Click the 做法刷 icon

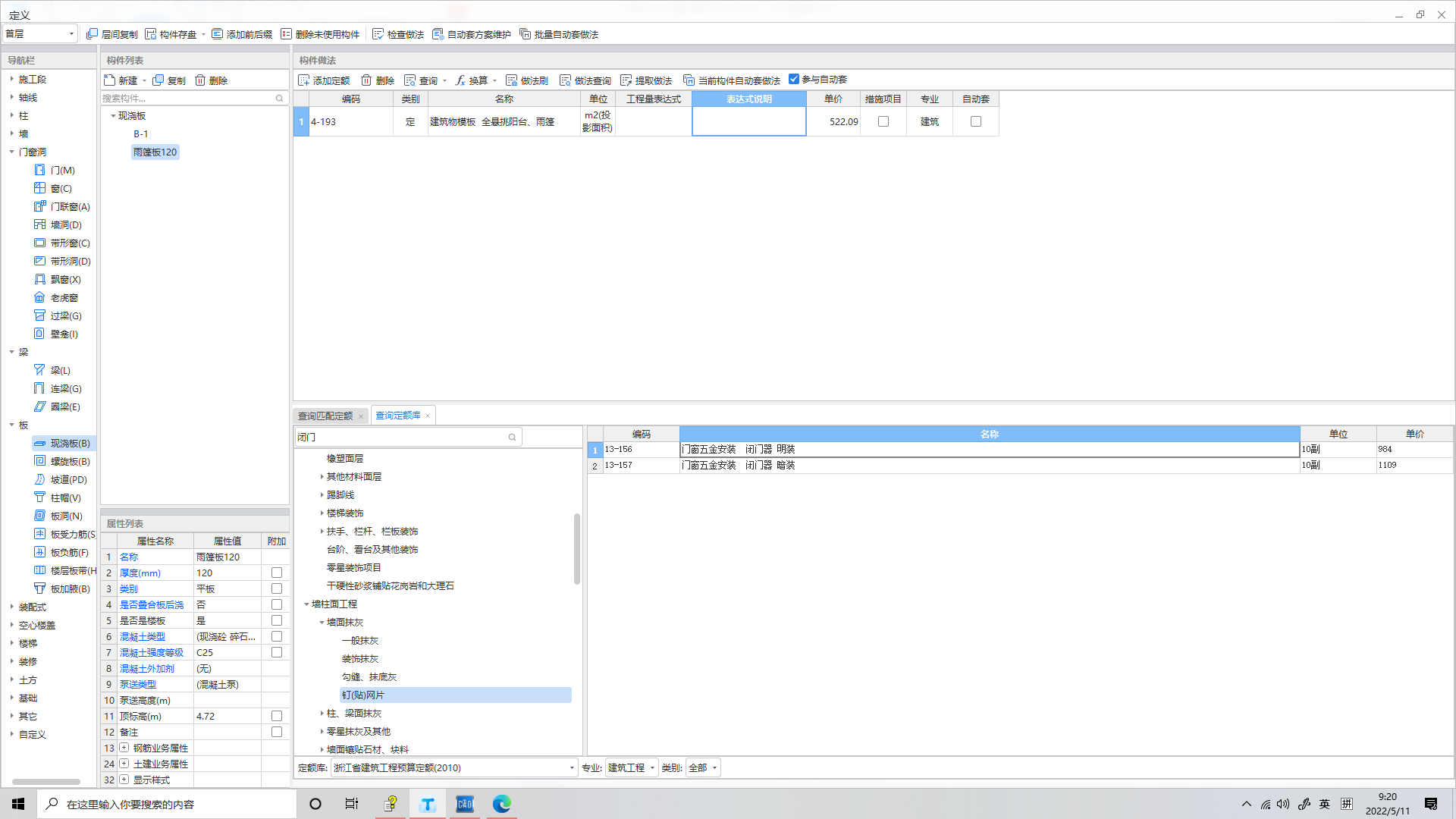(511, 80)
